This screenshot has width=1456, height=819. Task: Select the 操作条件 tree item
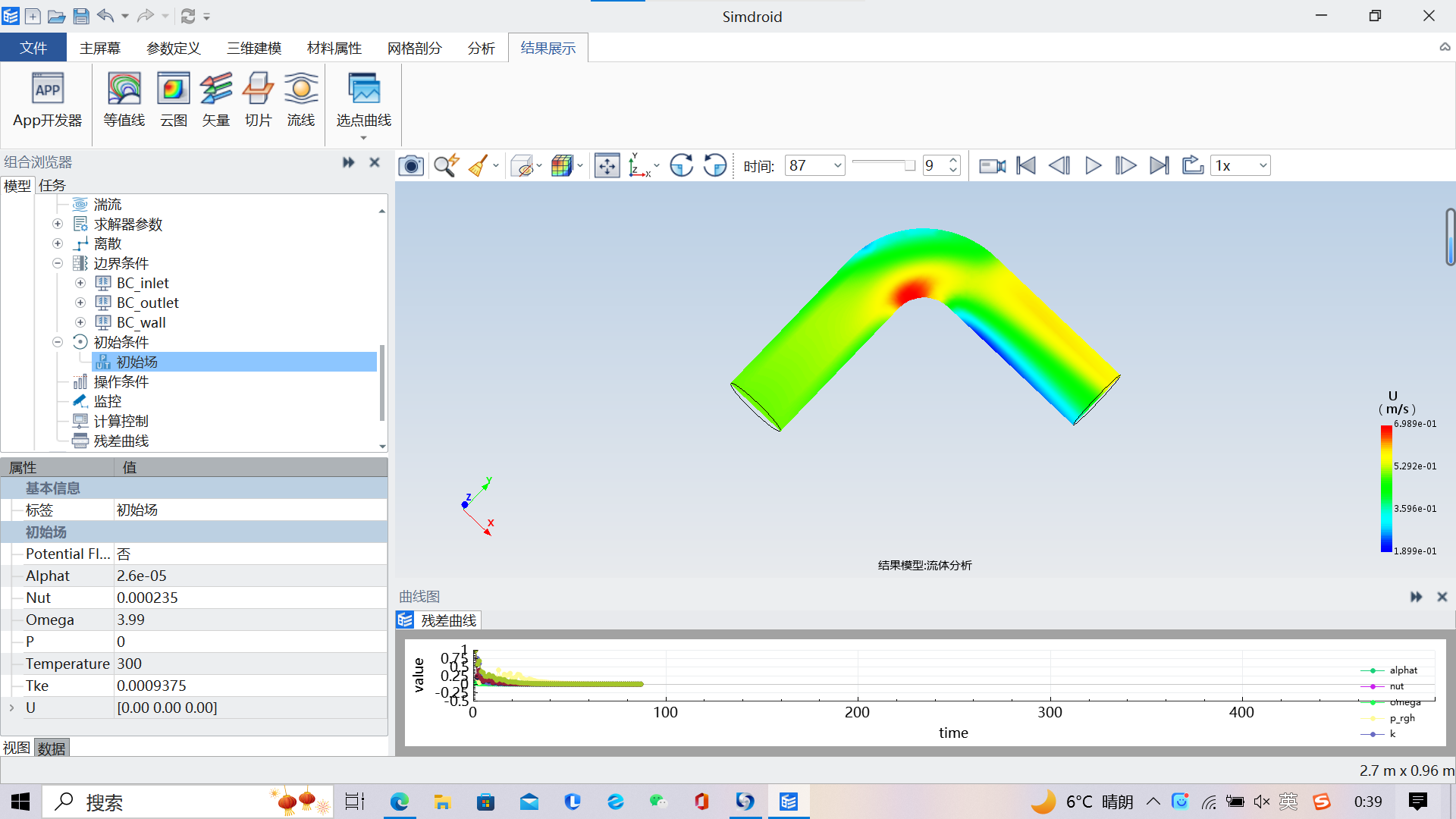click(121, 381)
